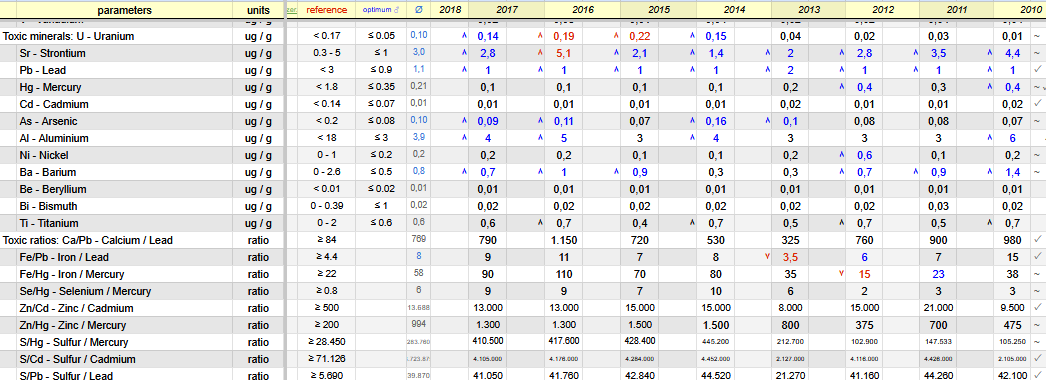Image resolution: width=1046 pixels, height=380 pixels.
Task: Select the 'Zn/Hg - Zinc / Mercury' label
Action: [x=75, y=325]
